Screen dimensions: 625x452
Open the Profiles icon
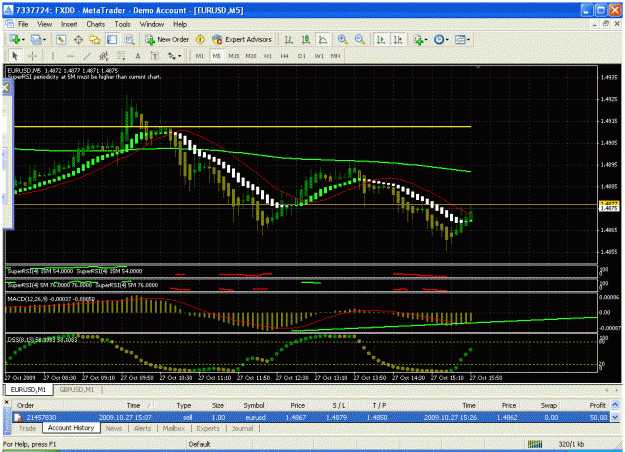[37, 39]
